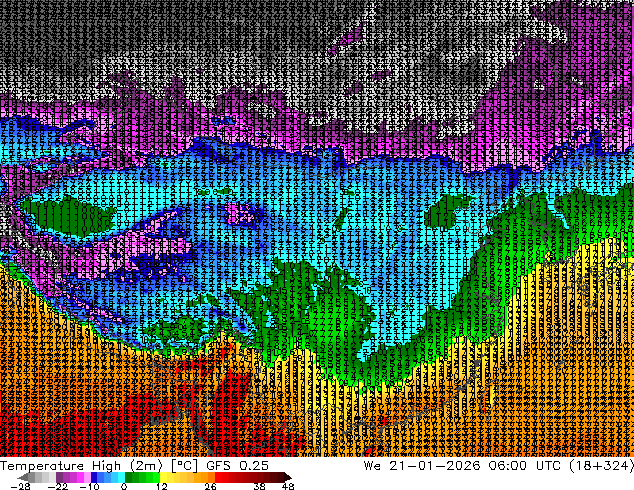This screenshot has width=634, height=490.
Task: Click the '-22' legend value
Action: pyautogui.click(x=58, y=486)
